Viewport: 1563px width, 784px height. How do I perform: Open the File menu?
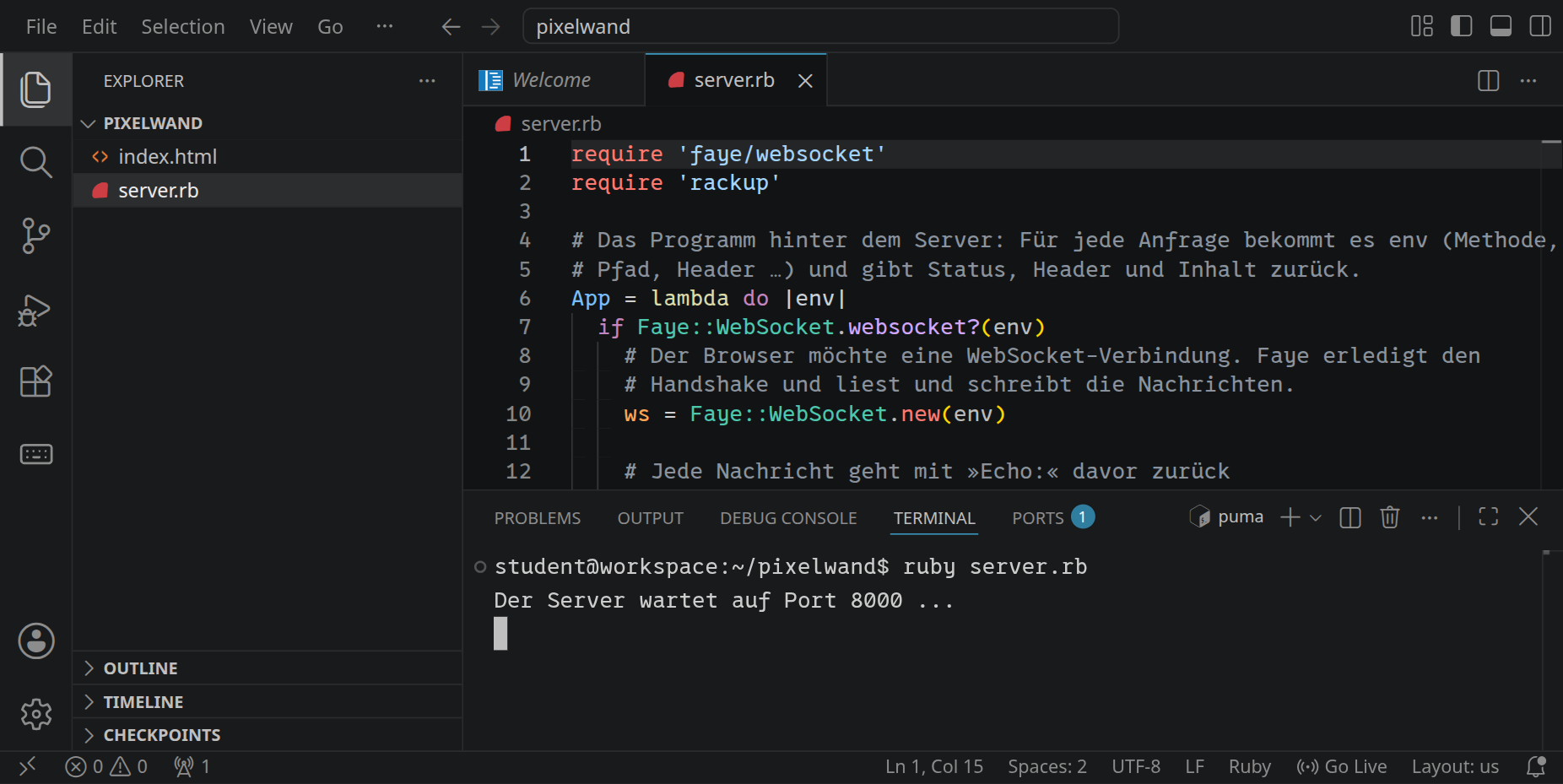point(41,27)
